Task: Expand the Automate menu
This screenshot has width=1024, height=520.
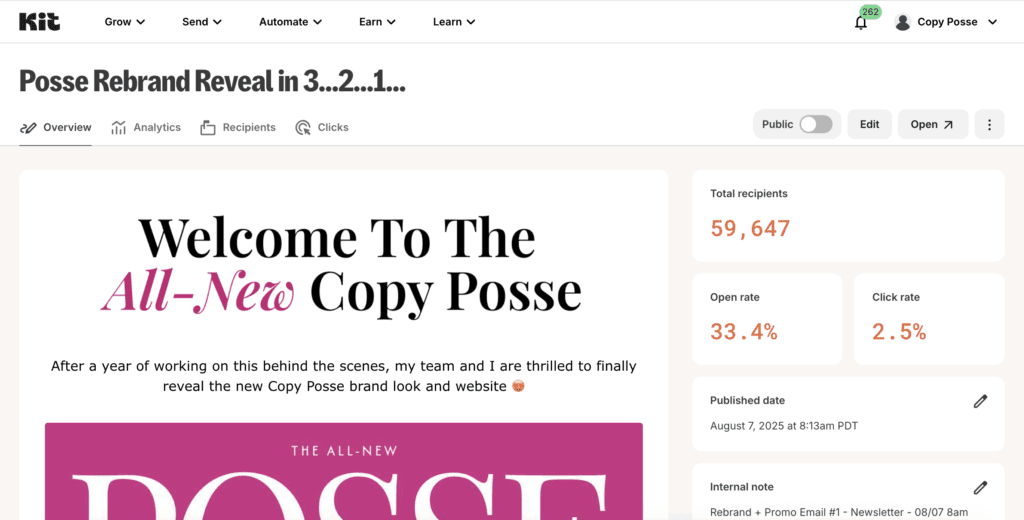Action: 291,22
